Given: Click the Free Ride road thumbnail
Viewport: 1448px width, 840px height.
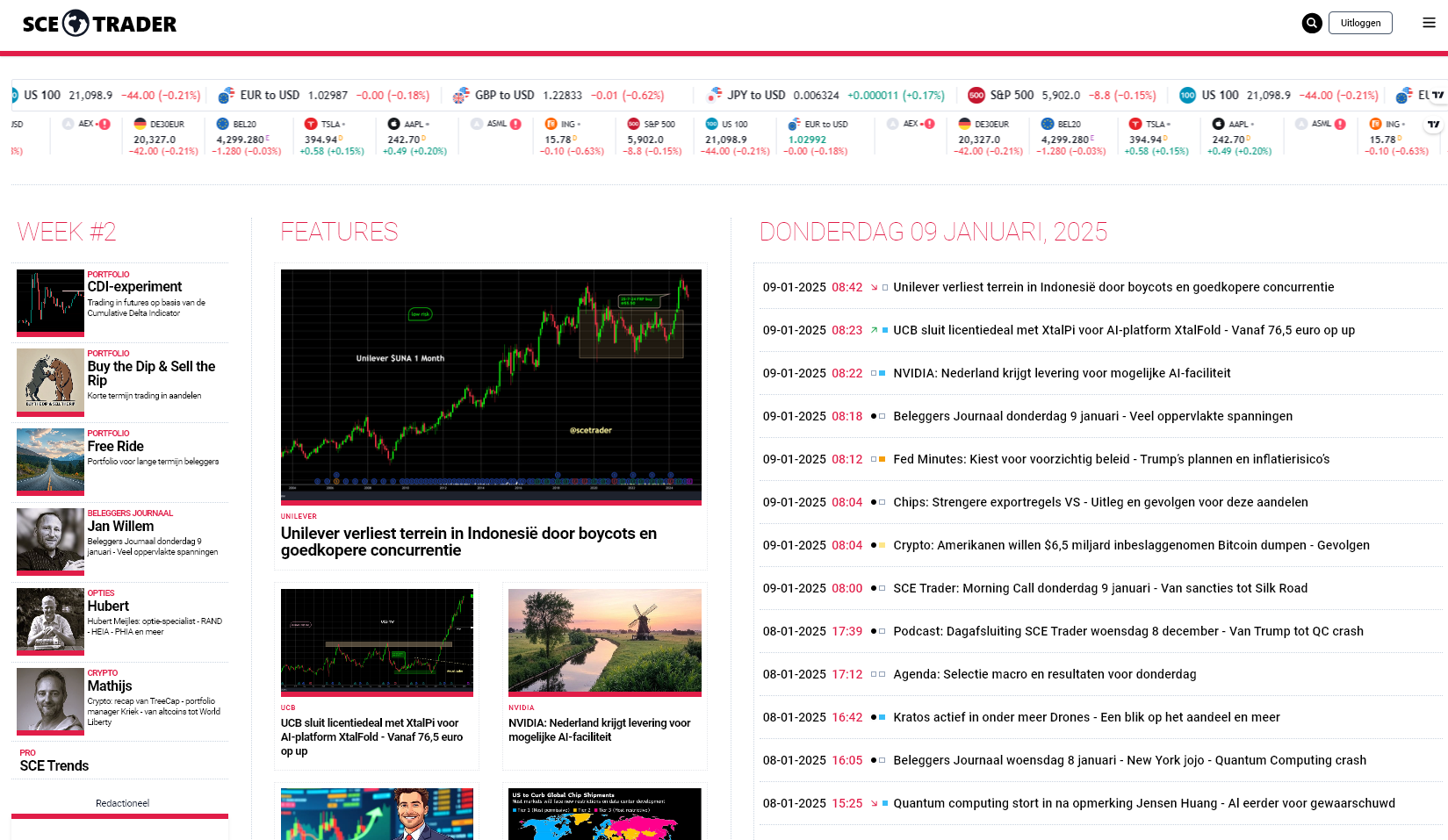Looking at the screenshot, I should point(50,463).
